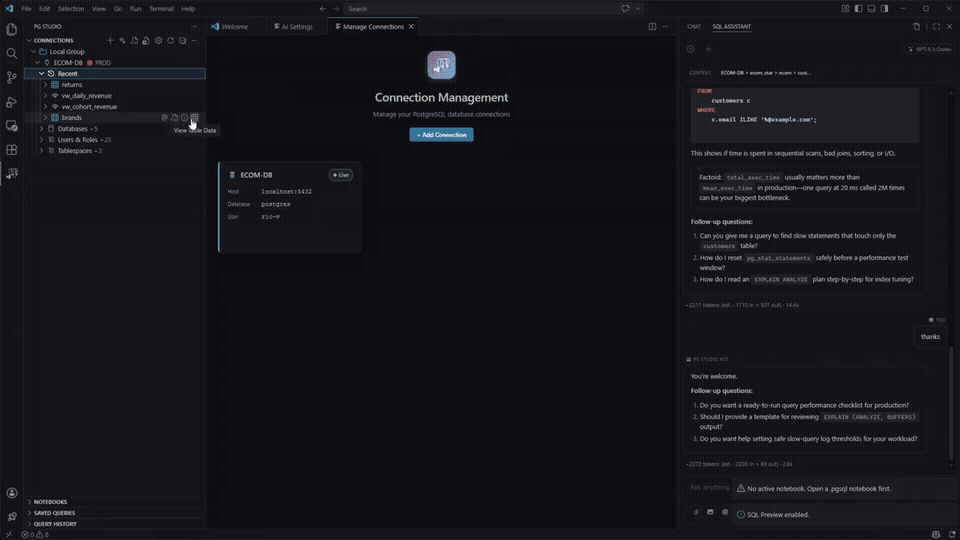The image size is (960, 540).
Task: Toggle the bottom panel layout button
Action: coord(871,9)
